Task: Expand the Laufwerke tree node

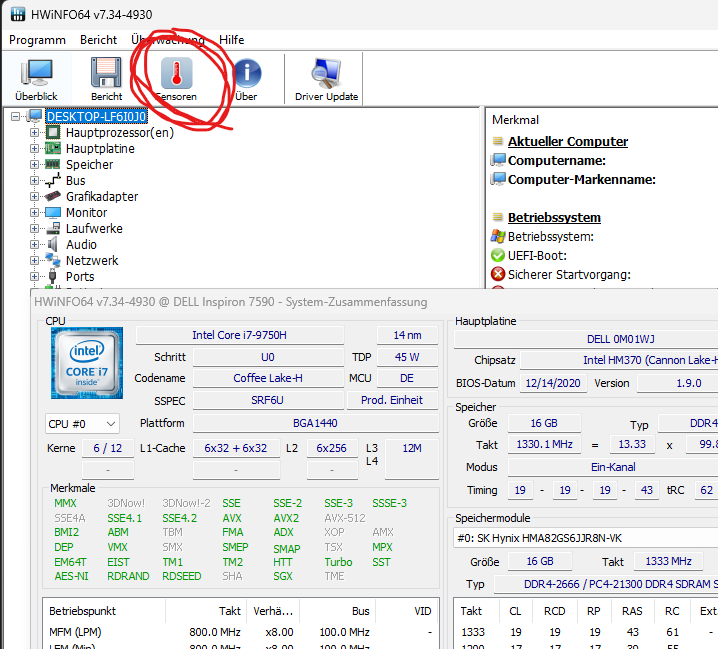Action: click(34, 229)
